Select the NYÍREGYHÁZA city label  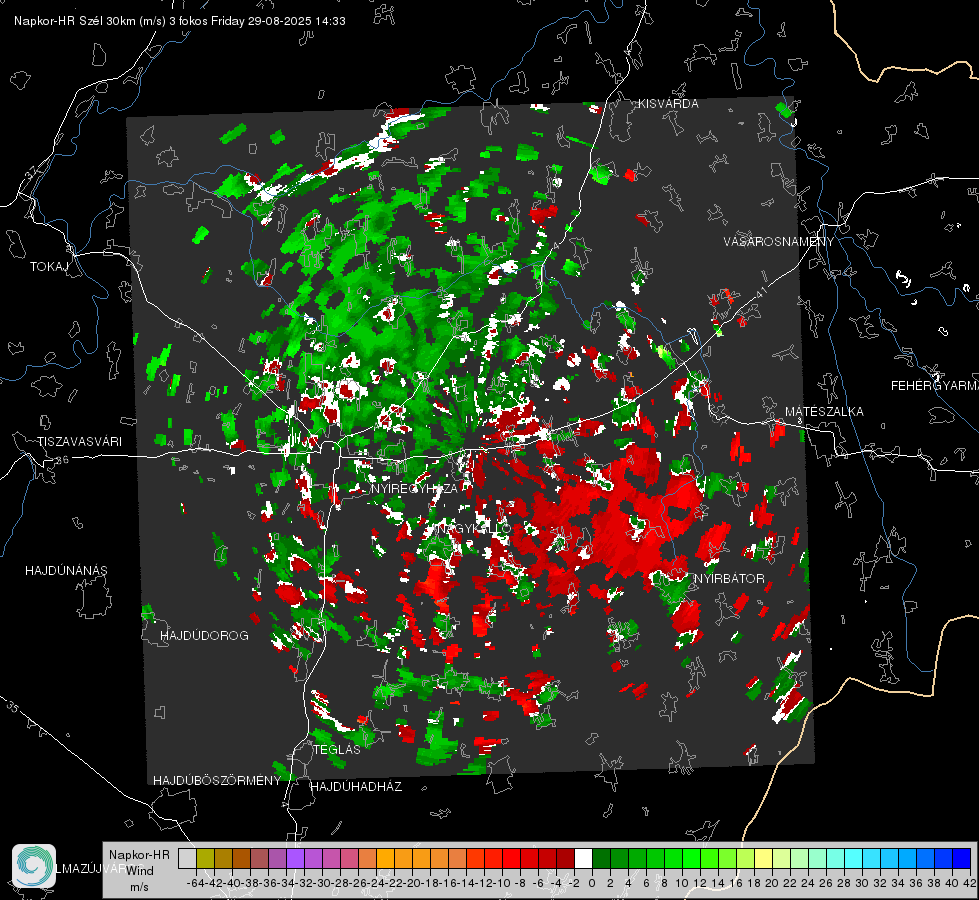(415, 488)
